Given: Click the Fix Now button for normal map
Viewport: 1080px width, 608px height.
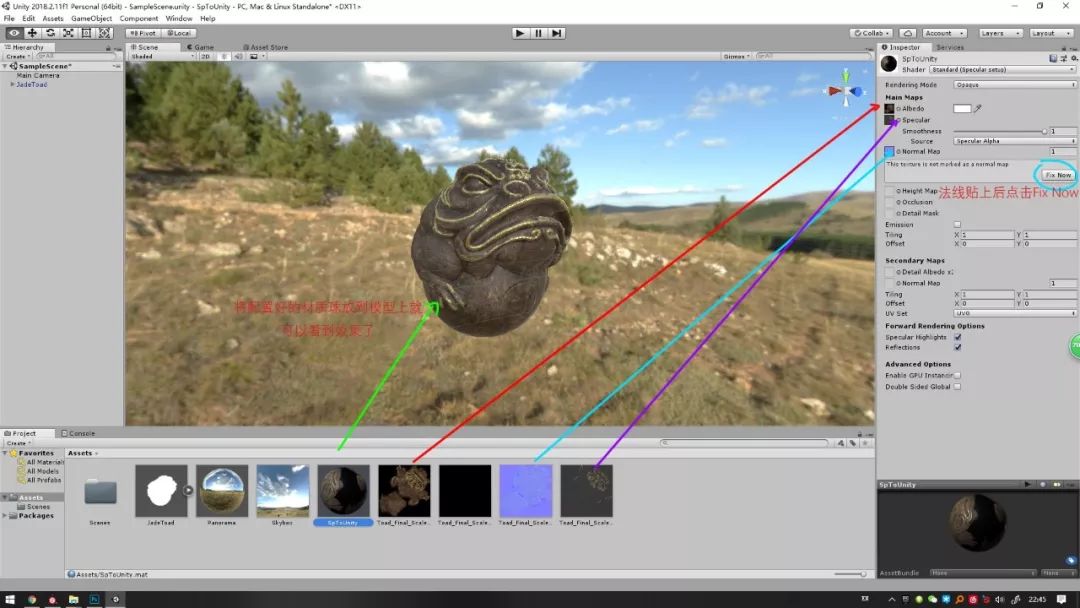Looking at the screenshot, I should tap(1056, 174).
